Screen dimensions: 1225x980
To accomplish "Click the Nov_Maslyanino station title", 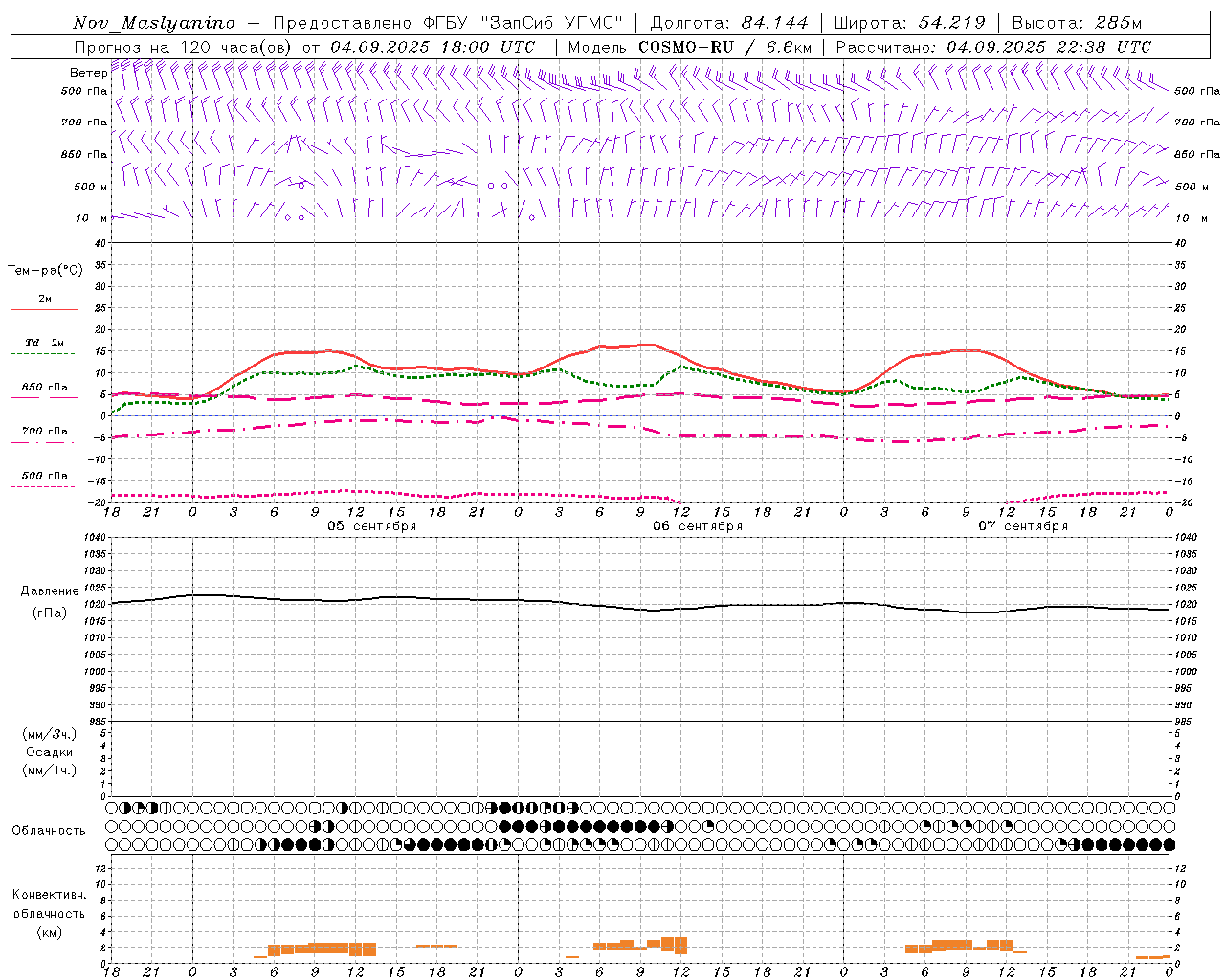I will point(154,23).
